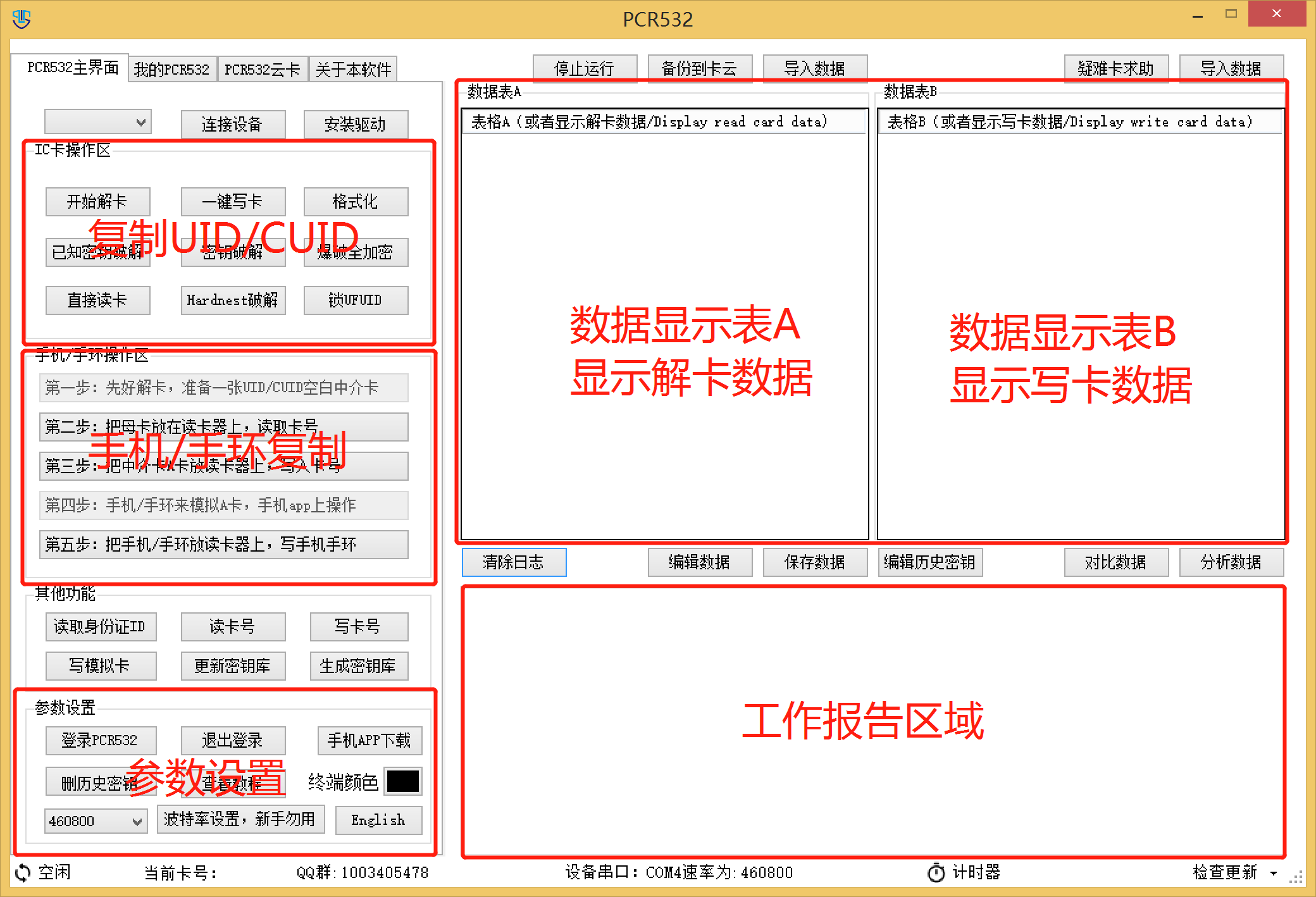Click the 编辑数据 button

(700, 562)
